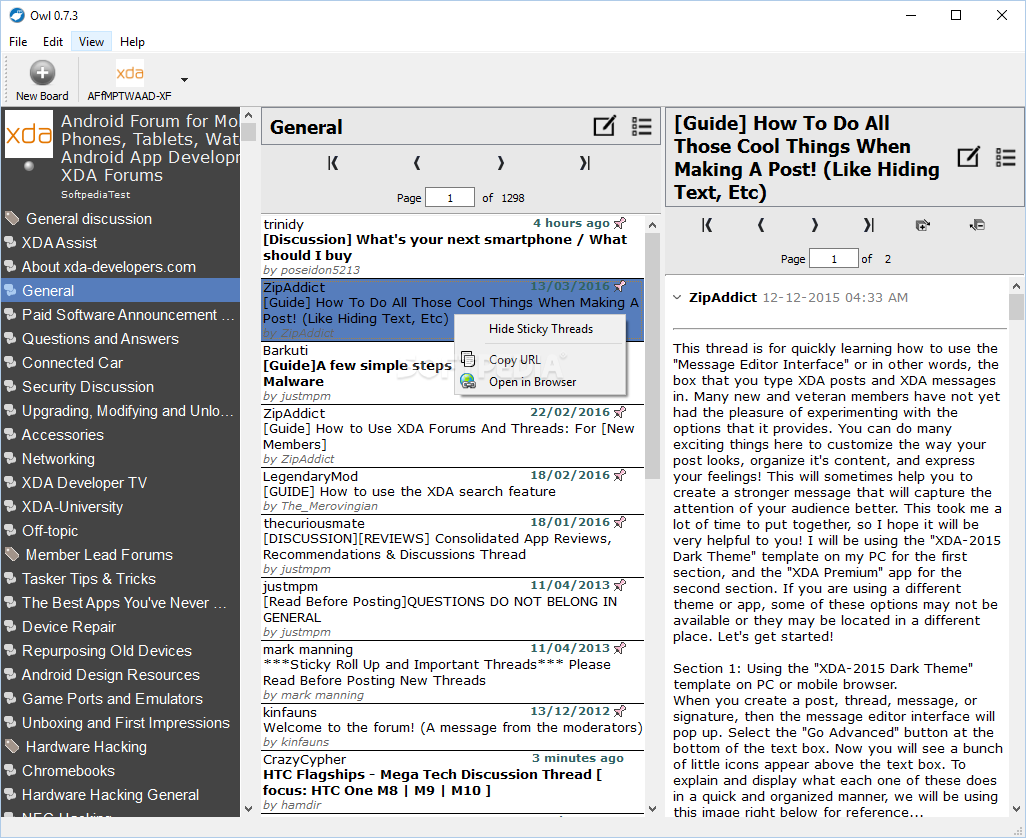The image size is (1026, 838).
Task: Click the pin icon on the kinfauns thread
Action: (x=620, y=711)
